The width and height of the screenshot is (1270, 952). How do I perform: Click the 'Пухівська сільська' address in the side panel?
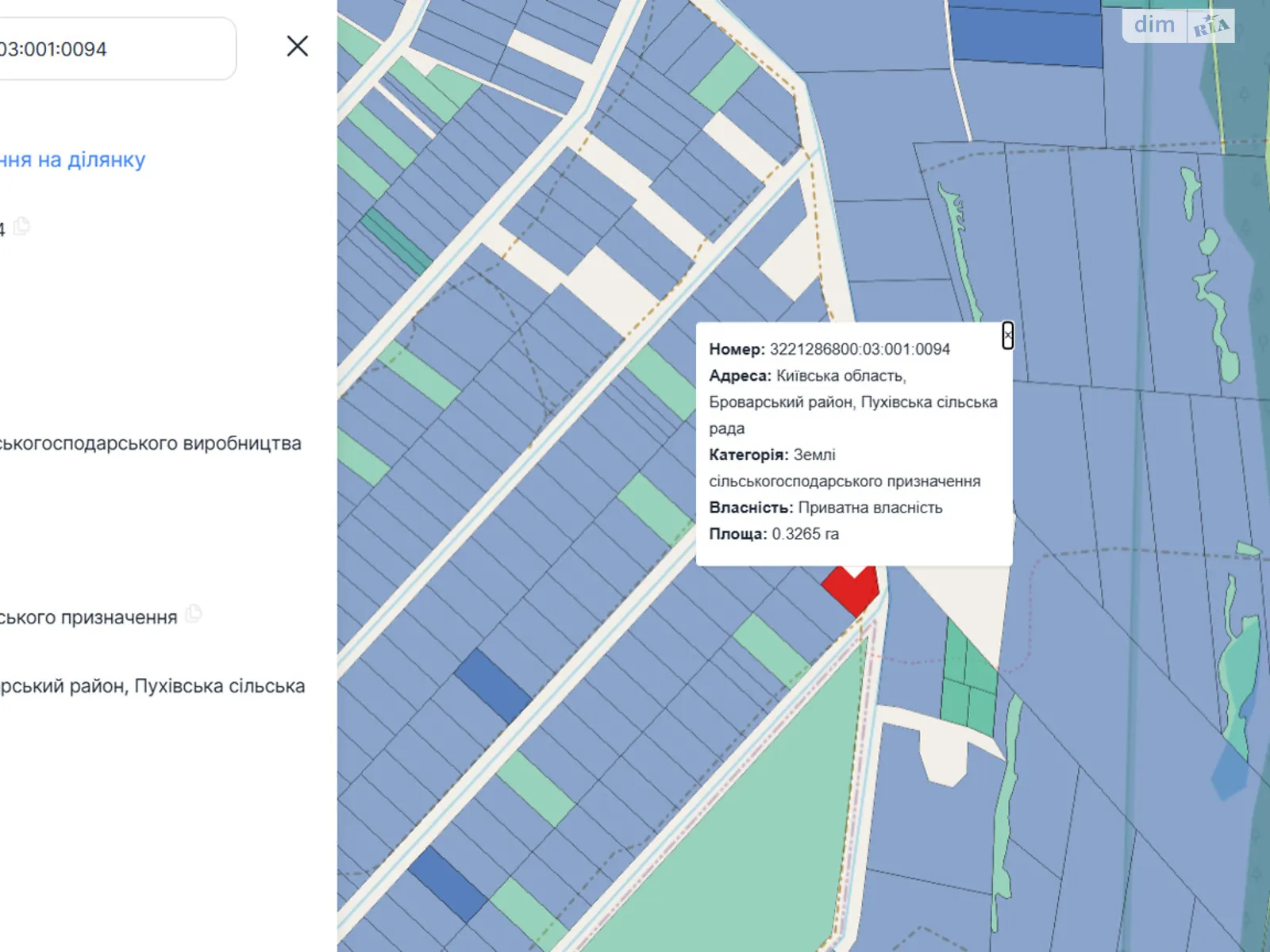[218, 686]
